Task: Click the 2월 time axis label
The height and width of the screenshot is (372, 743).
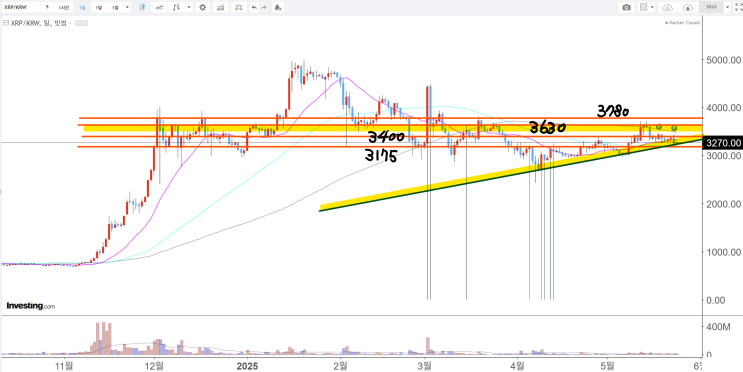Action: tap(340, 366)
